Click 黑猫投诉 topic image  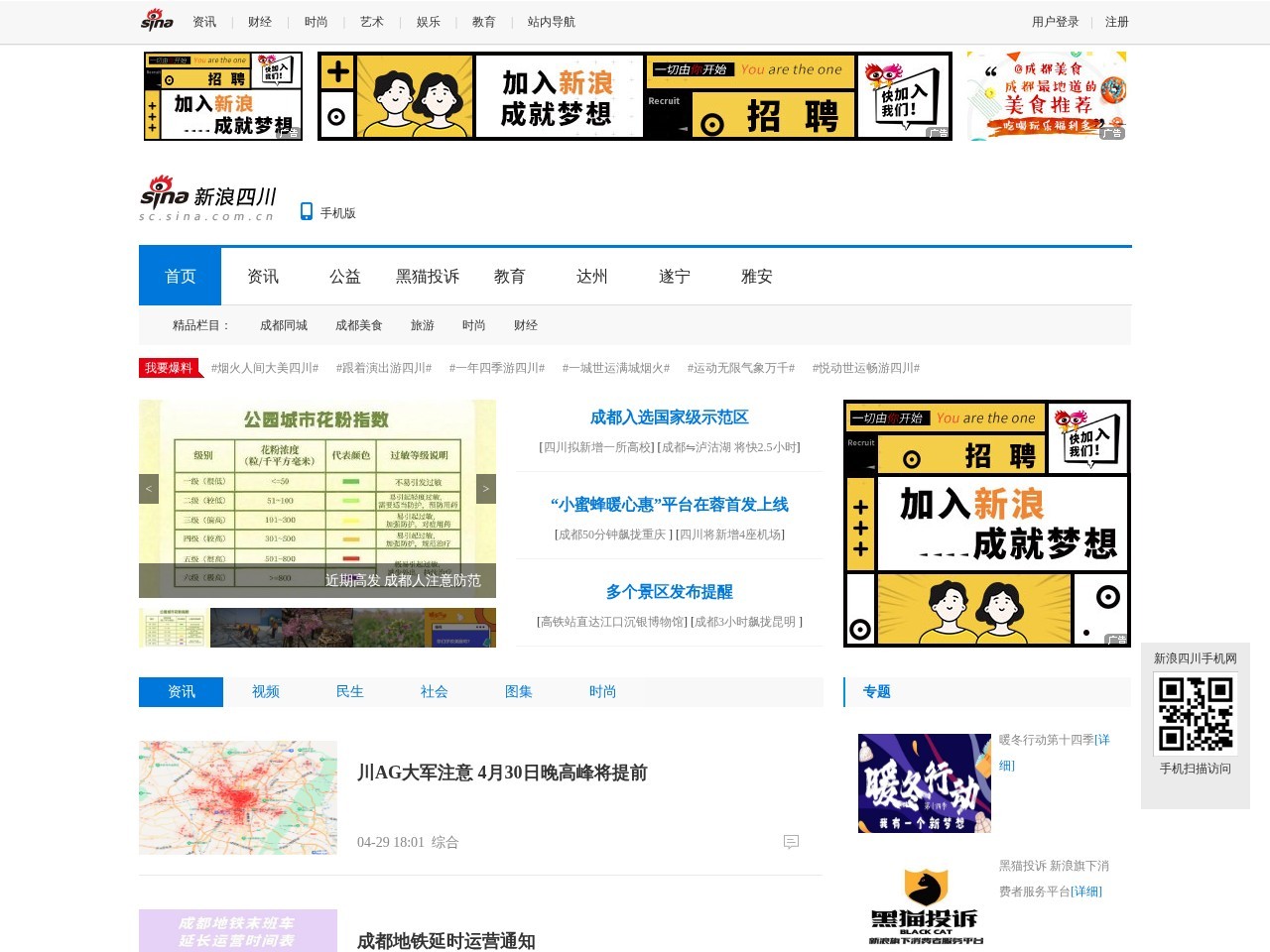tap(925, 905)
